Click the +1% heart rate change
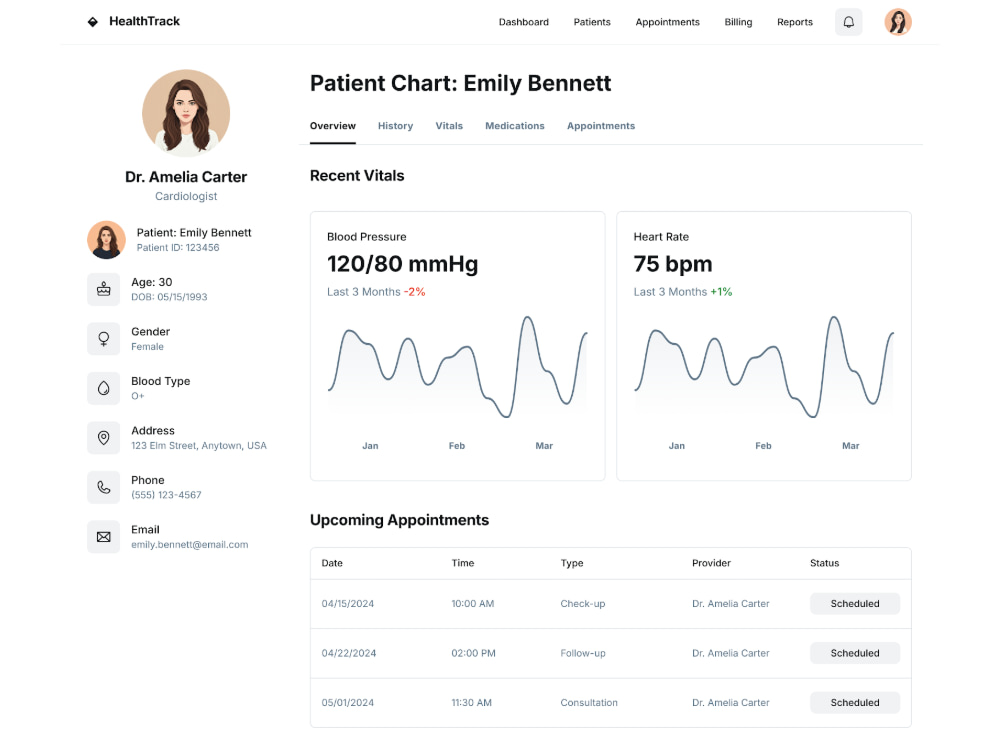This screenshot has width=1000, height=750. (721, 291)
